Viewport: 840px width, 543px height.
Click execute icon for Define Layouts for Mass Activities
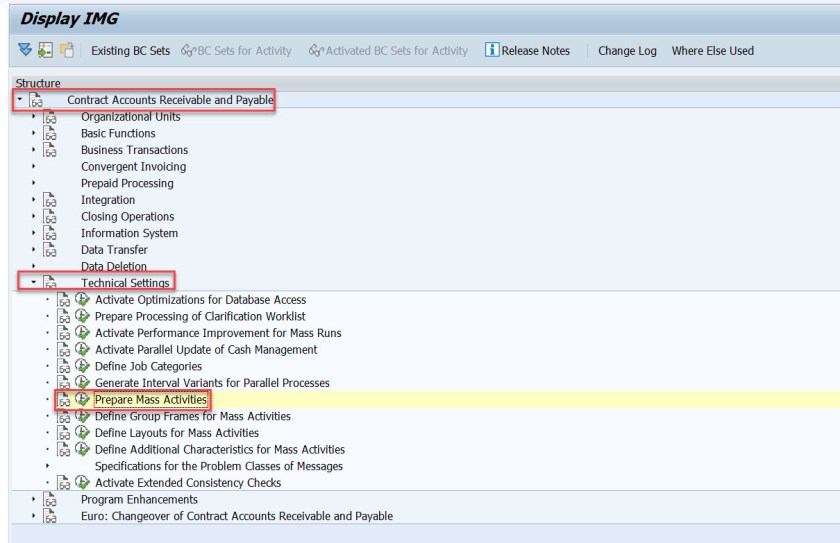pyautogui.click(x=83, y=433)
